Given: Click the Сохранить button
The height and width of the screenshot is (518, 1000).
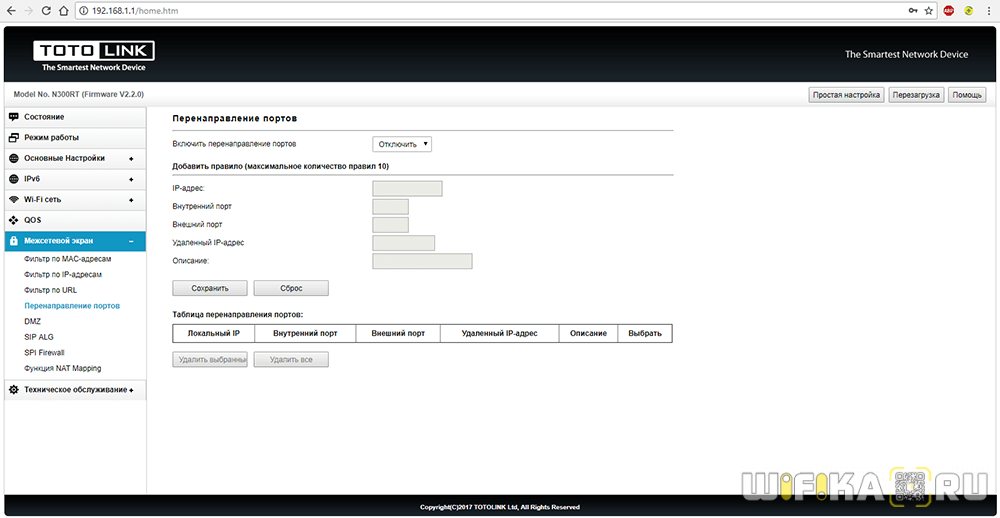Looking at the screenshot, I should pos(210,288).
